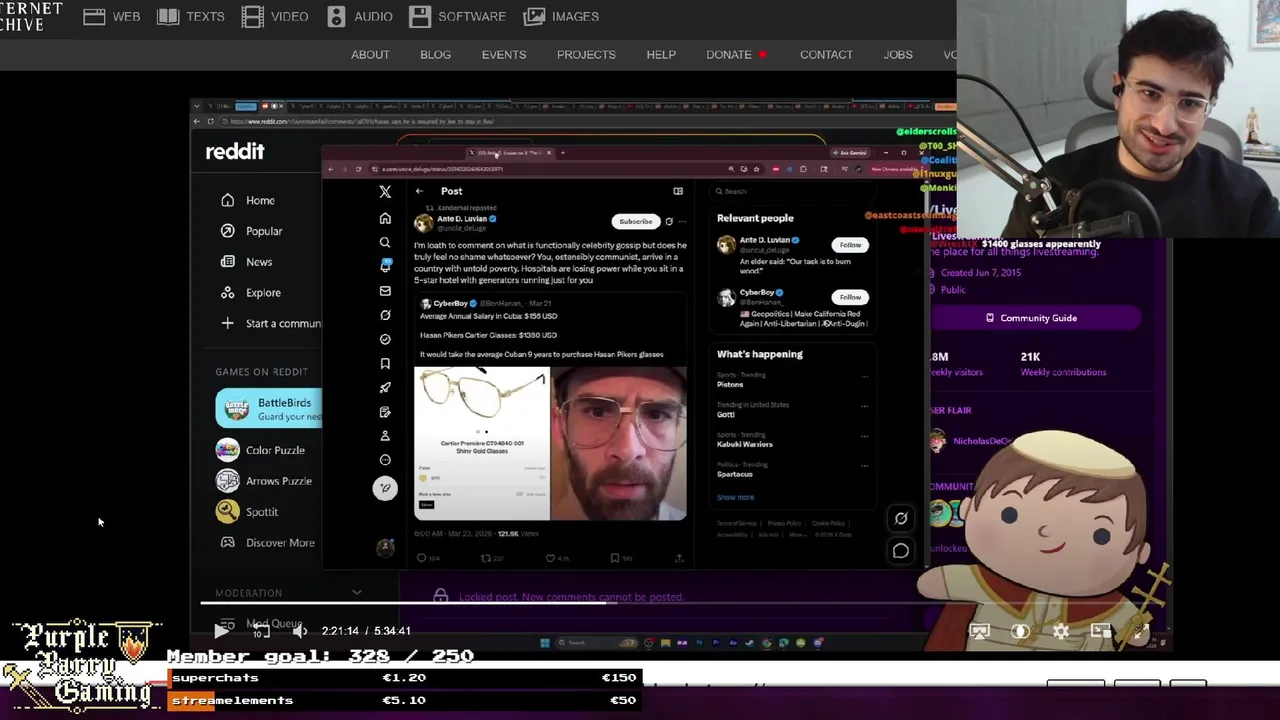Open X Profile person icon in sidebar
Image resolution: width=1280 pixels, height=720 pixels.
(x=385, y=436)
